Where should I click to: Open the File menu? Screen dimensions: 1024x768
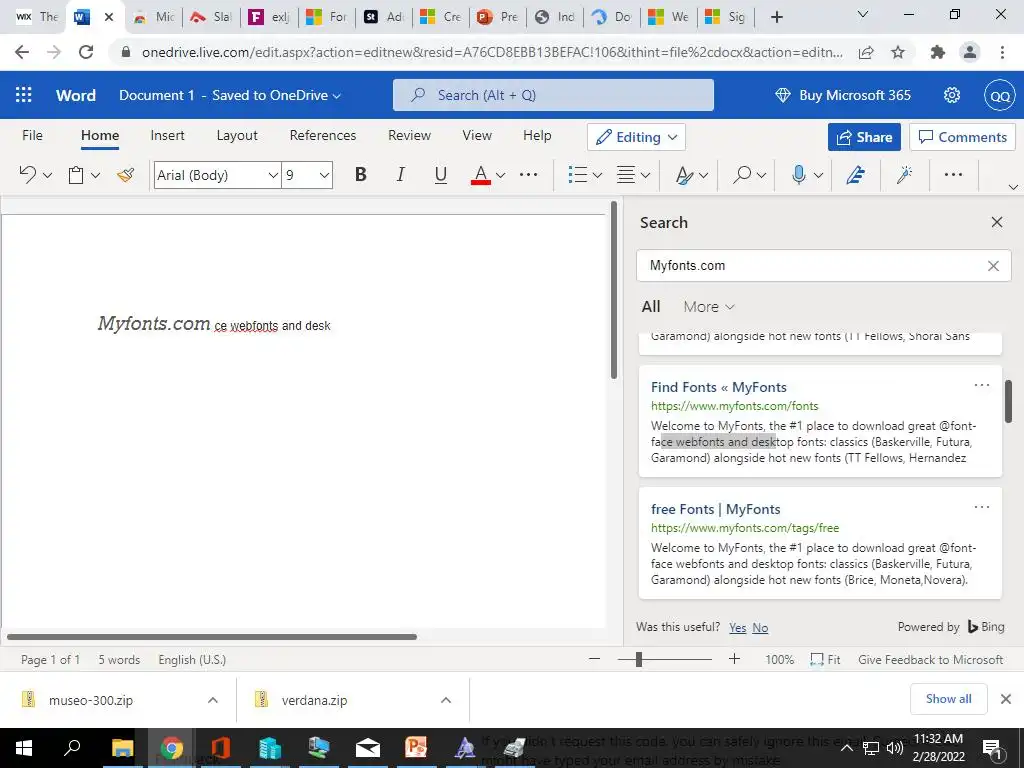tap(32, 135)
